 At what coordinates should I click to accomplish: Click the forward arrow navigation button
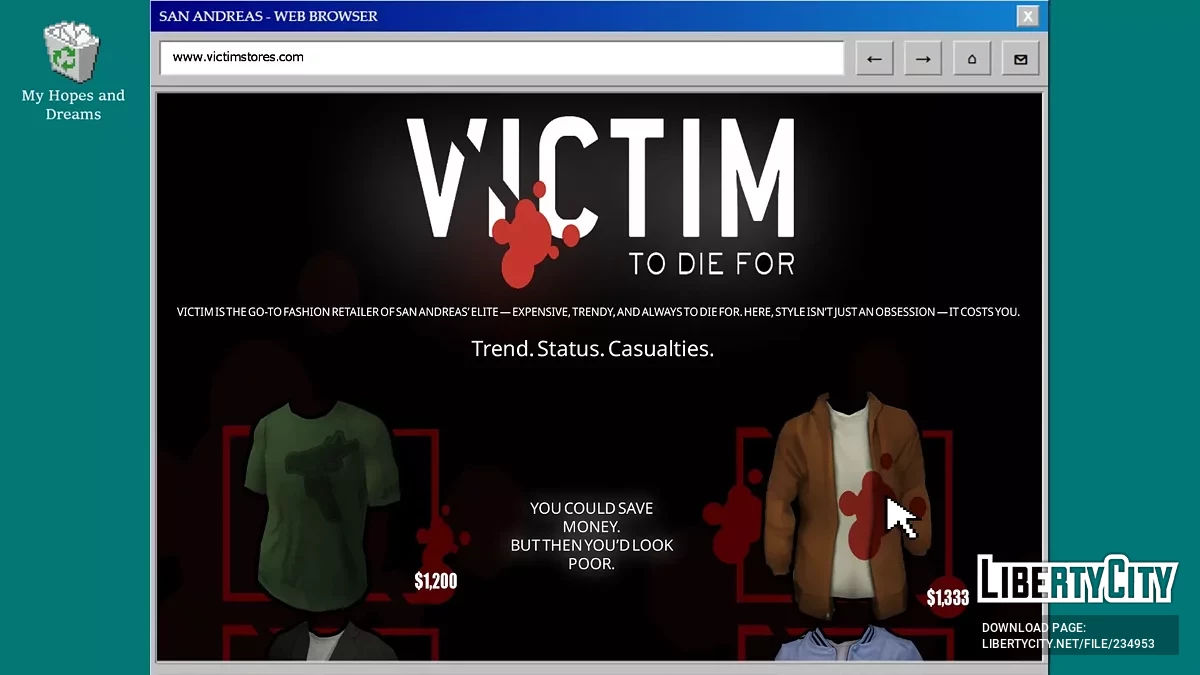coord(923,58)
